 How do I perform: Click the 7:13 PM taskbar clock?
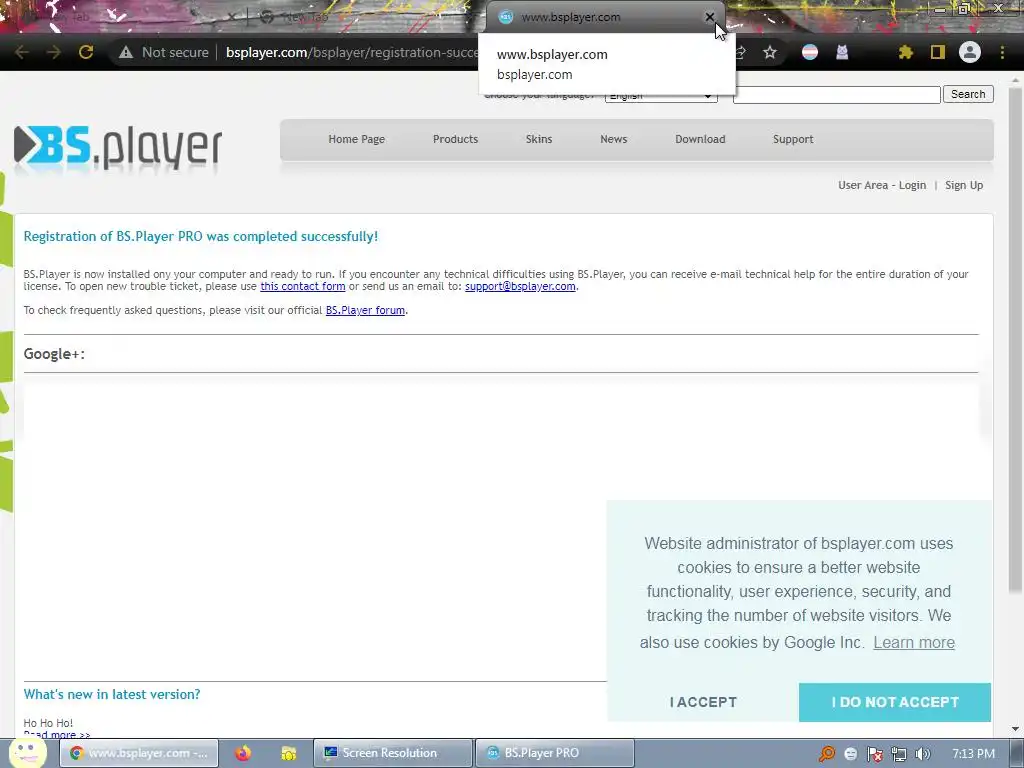974,754
